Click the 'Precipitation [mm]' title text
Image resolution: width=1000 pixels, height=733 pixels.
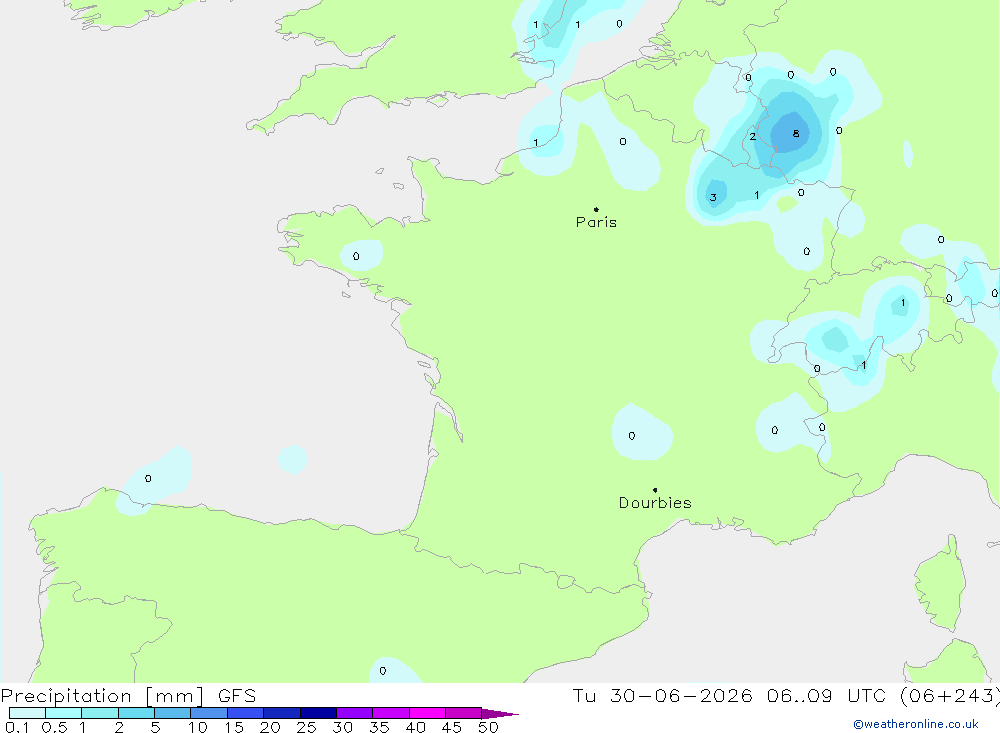tap(103, 695)
